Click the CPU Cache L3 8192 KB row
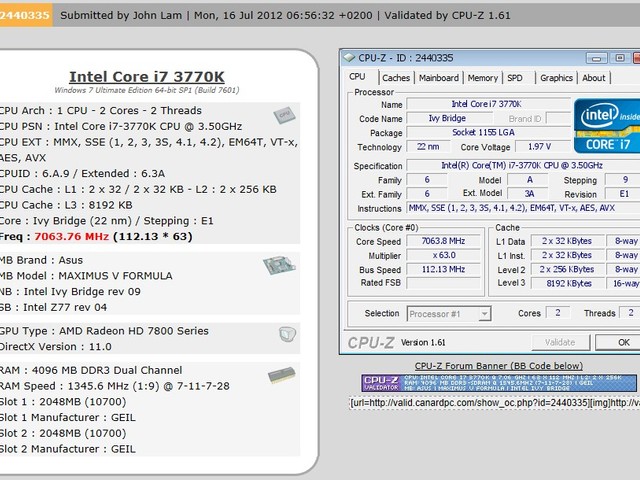 pyautogui.click(x=66, y=205)
